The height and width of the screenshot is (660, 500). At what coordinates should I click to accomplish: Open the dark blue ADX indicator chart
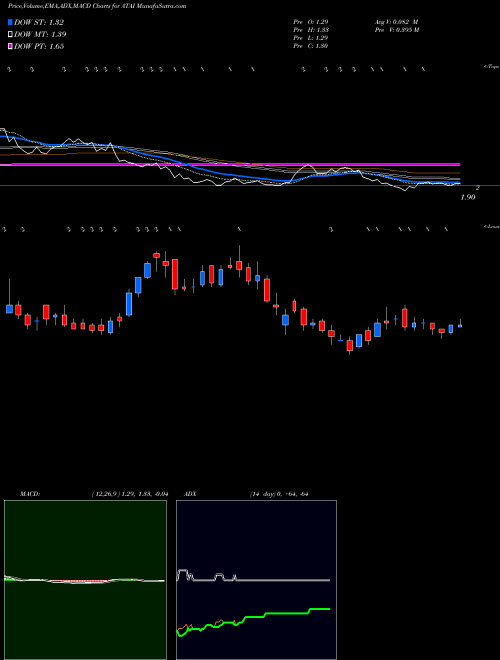256,580
